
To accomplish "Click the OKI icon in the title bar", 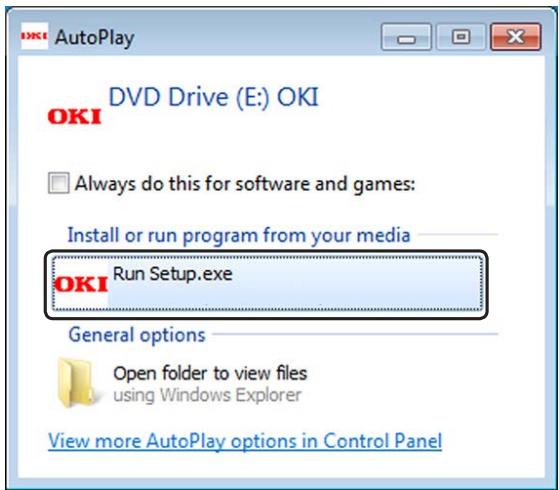I will [34, 36].
